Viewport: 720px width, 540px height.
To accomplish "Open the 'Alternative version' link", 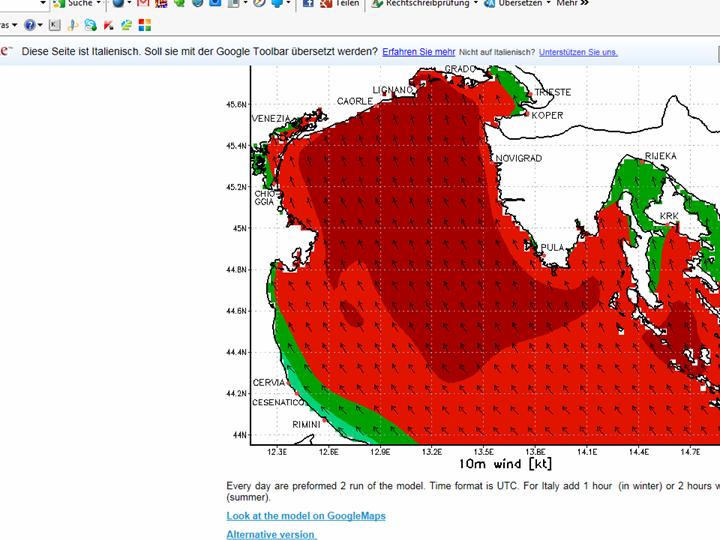I will (271, 534).
